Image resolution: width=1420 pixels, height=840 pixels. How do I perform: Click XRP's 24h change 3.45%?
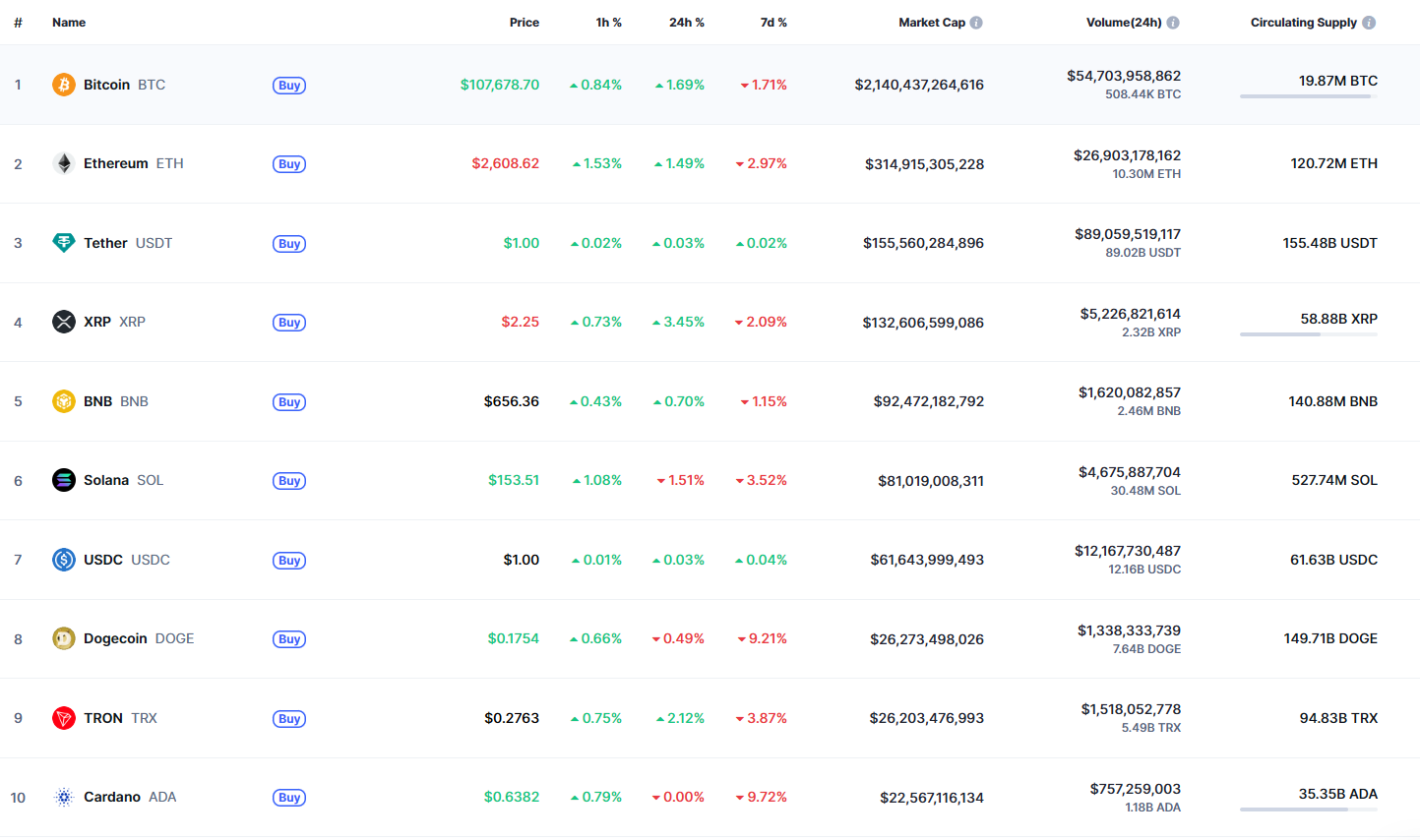point(679,322)
